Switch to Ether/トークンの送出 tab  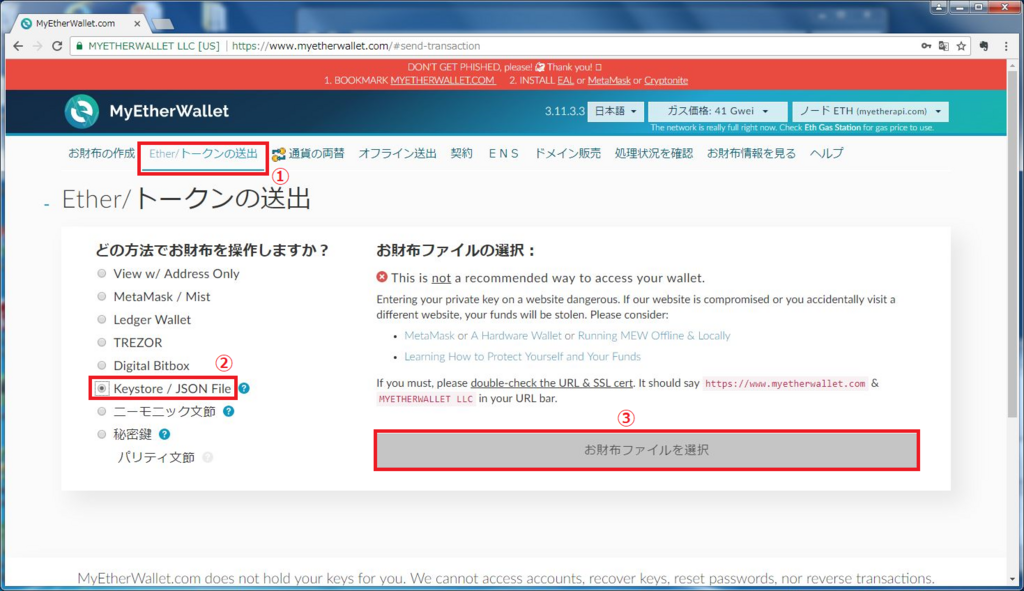203,154
